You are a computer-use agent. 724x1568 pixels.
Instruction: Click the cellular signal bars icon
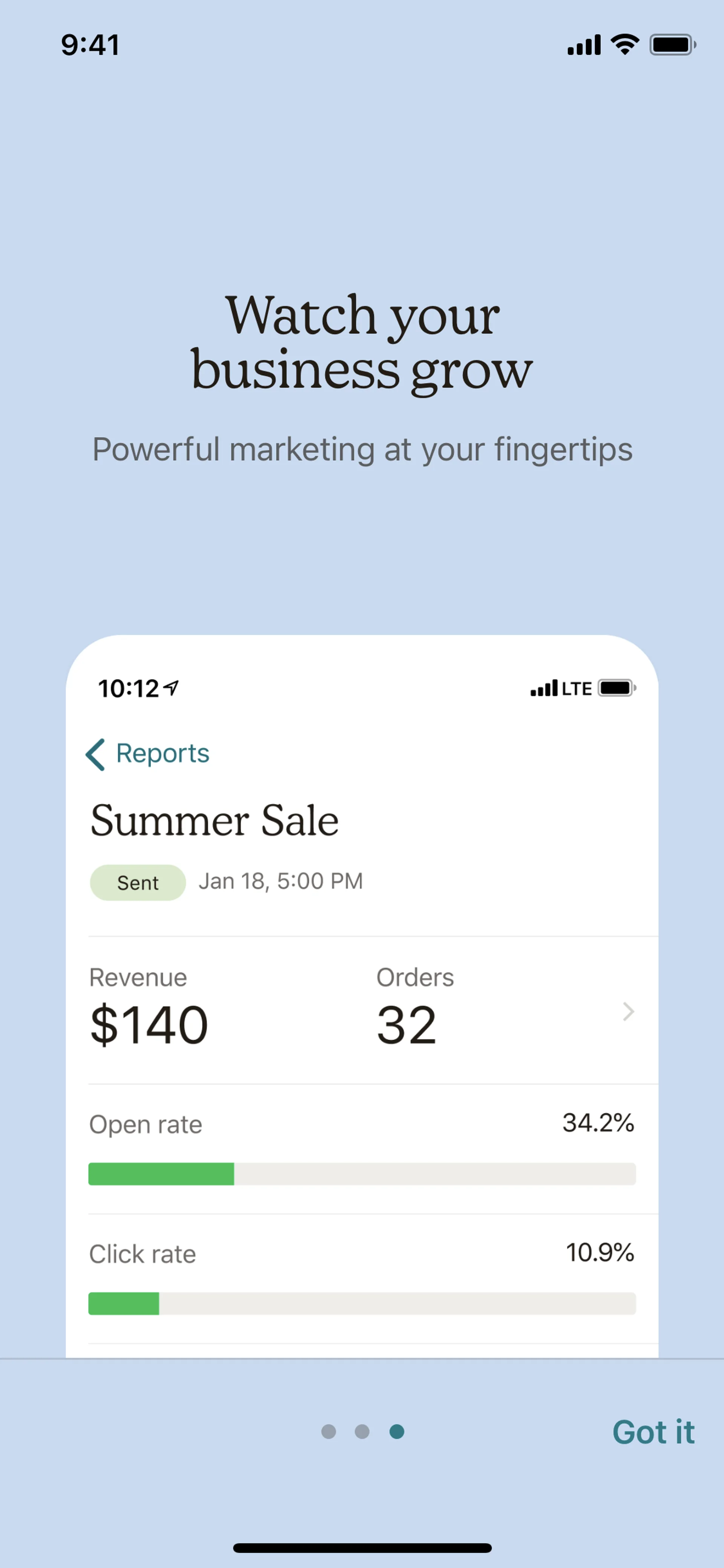pos(584,45)
